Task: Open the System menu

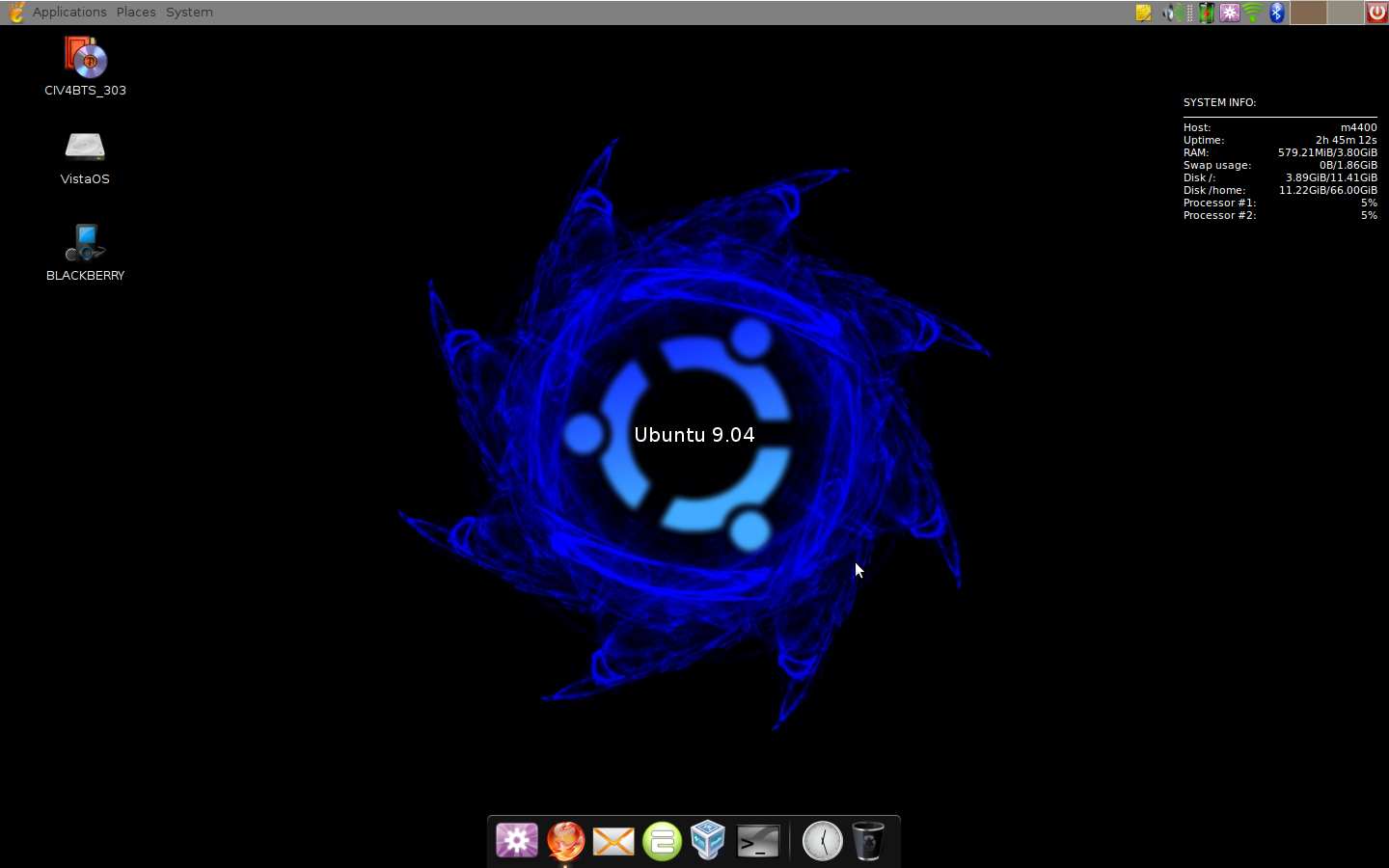Action: pos(189,13)
